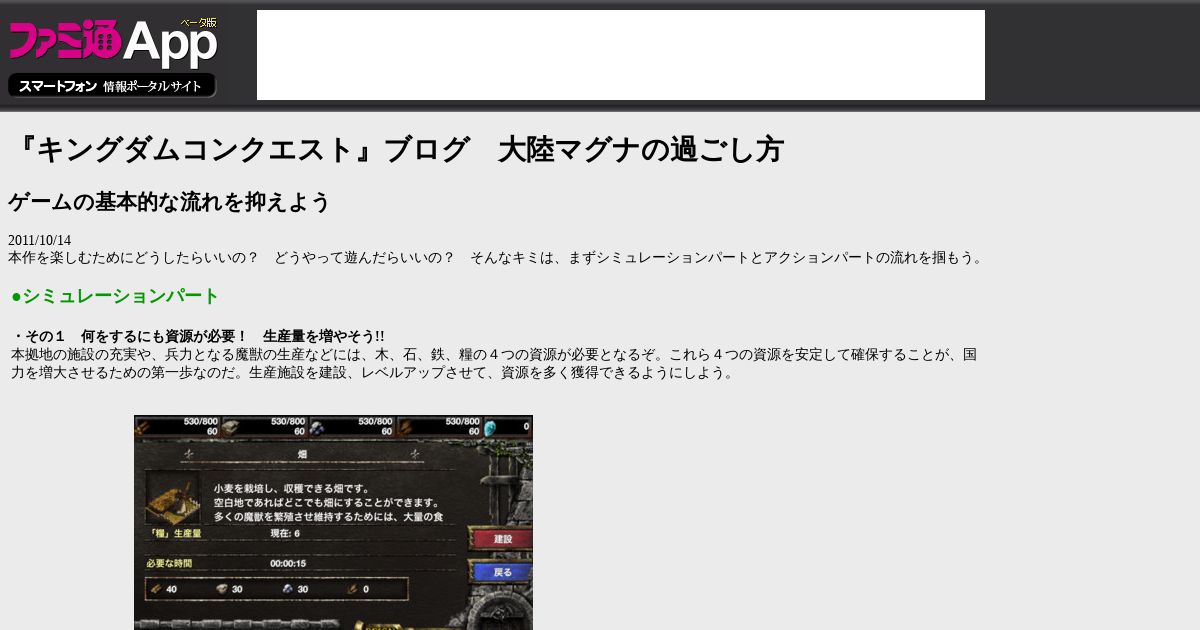The width and height of the screenshot is (1200, 630).
Task: Click the iron cost icon showing 30
Action: click(x=288, y=589)
